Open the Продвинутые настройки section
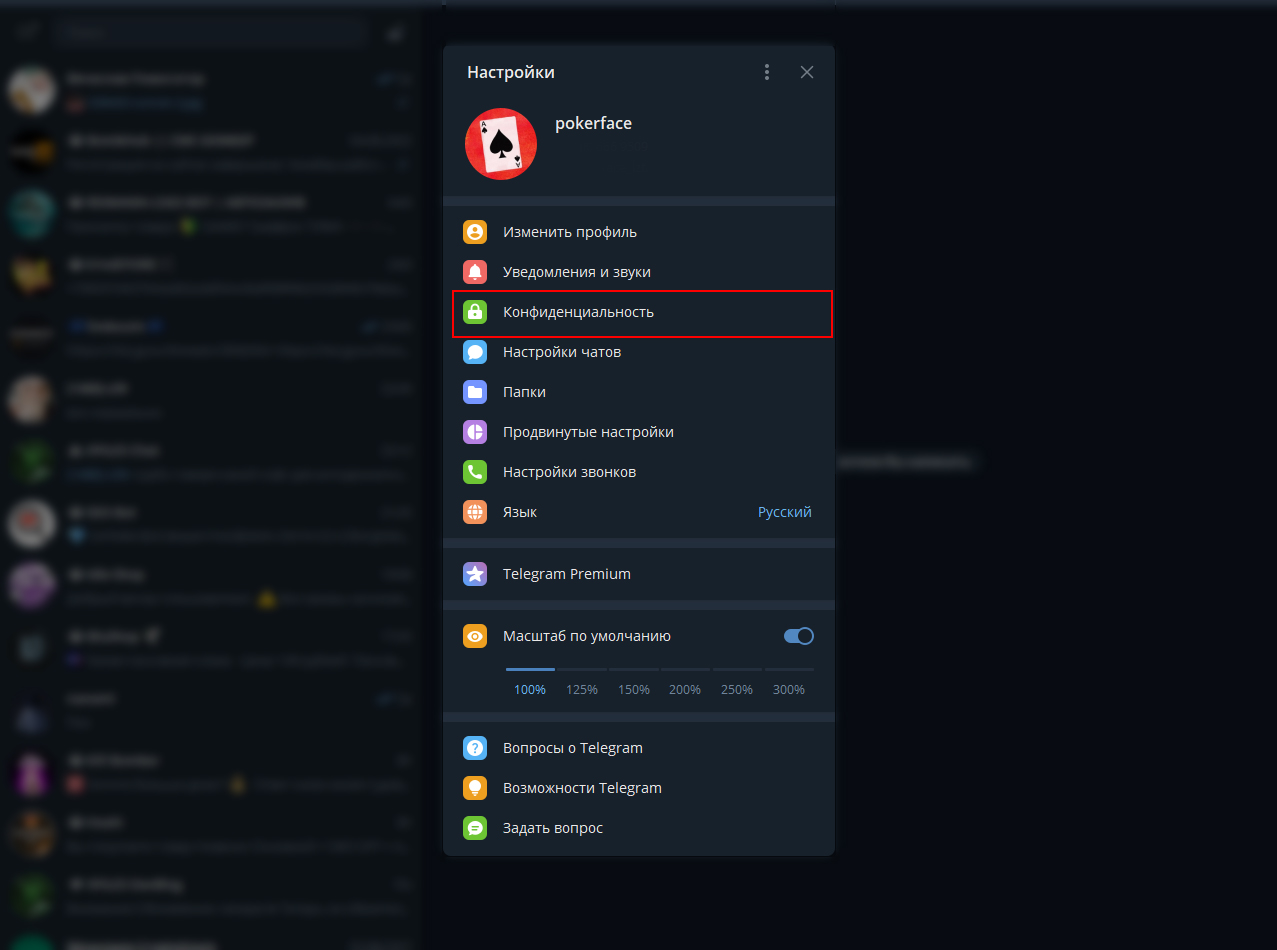 pyautogui.click(x=588, y=432)
